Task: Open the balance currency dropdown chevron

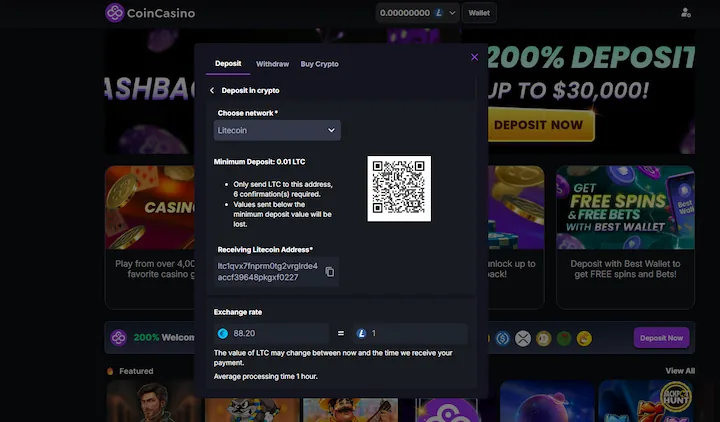Action: click(454, 13)
